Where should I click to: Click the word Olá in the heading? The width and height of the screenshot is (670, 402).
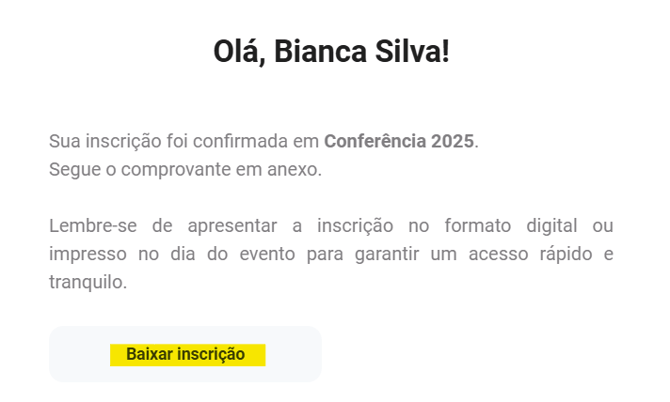tap(237, 52)
